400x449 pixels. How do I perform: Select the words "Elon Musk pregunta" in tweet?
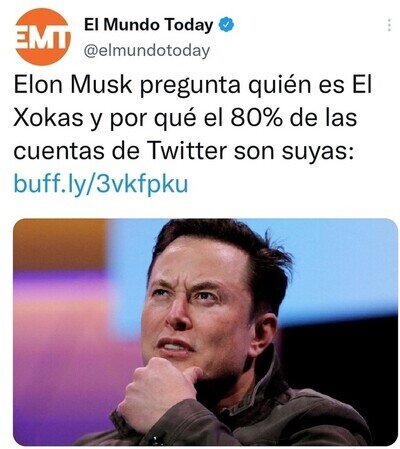point(127,85)
